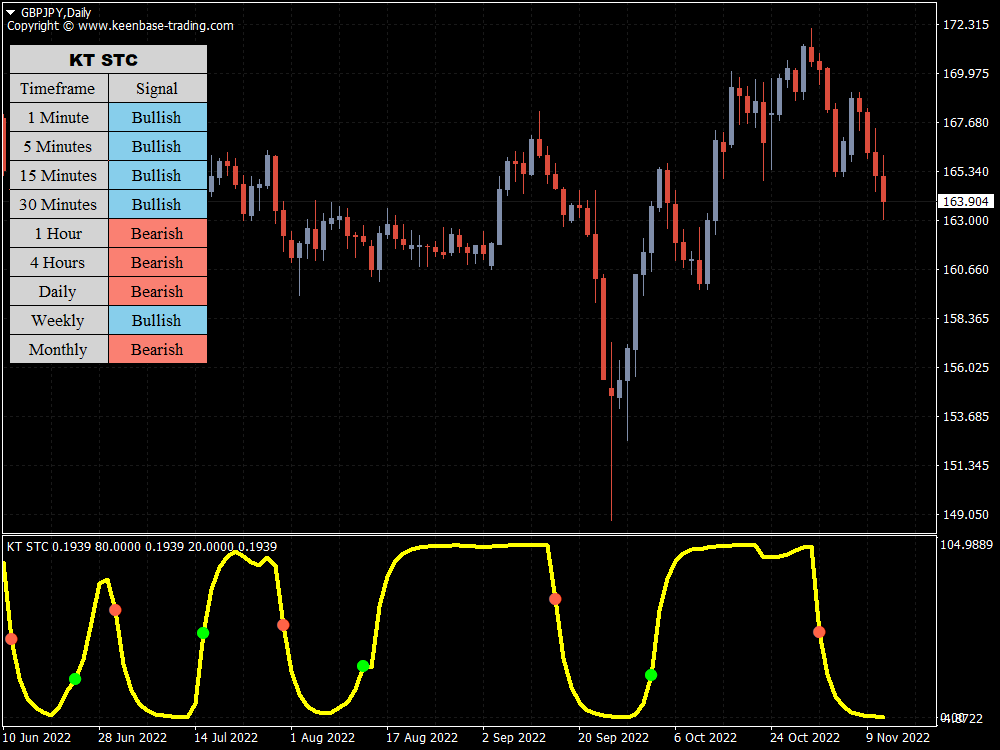The image size is (1000, 750).
Task: Click the 5 Minutes timeframe cell
Action: (59, 146)
